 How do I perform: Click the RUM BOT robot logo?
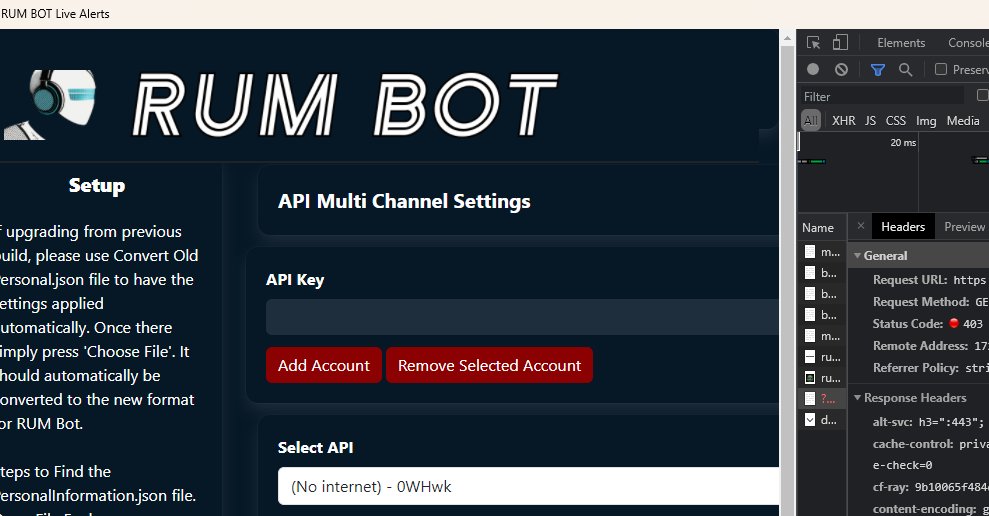(x=50, y=105)
